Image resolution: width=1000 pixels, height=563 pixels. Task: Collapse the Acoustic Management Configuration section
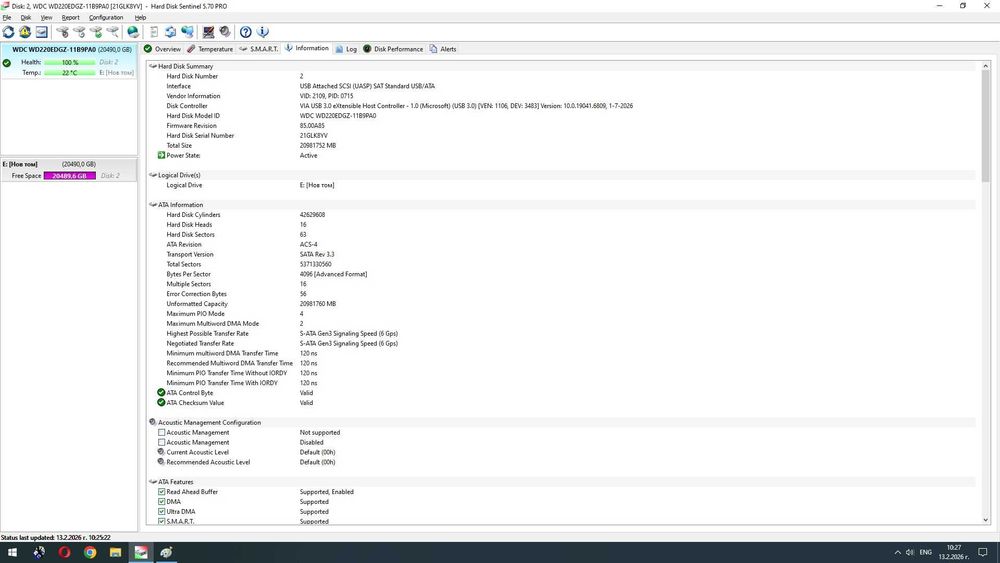153,422
